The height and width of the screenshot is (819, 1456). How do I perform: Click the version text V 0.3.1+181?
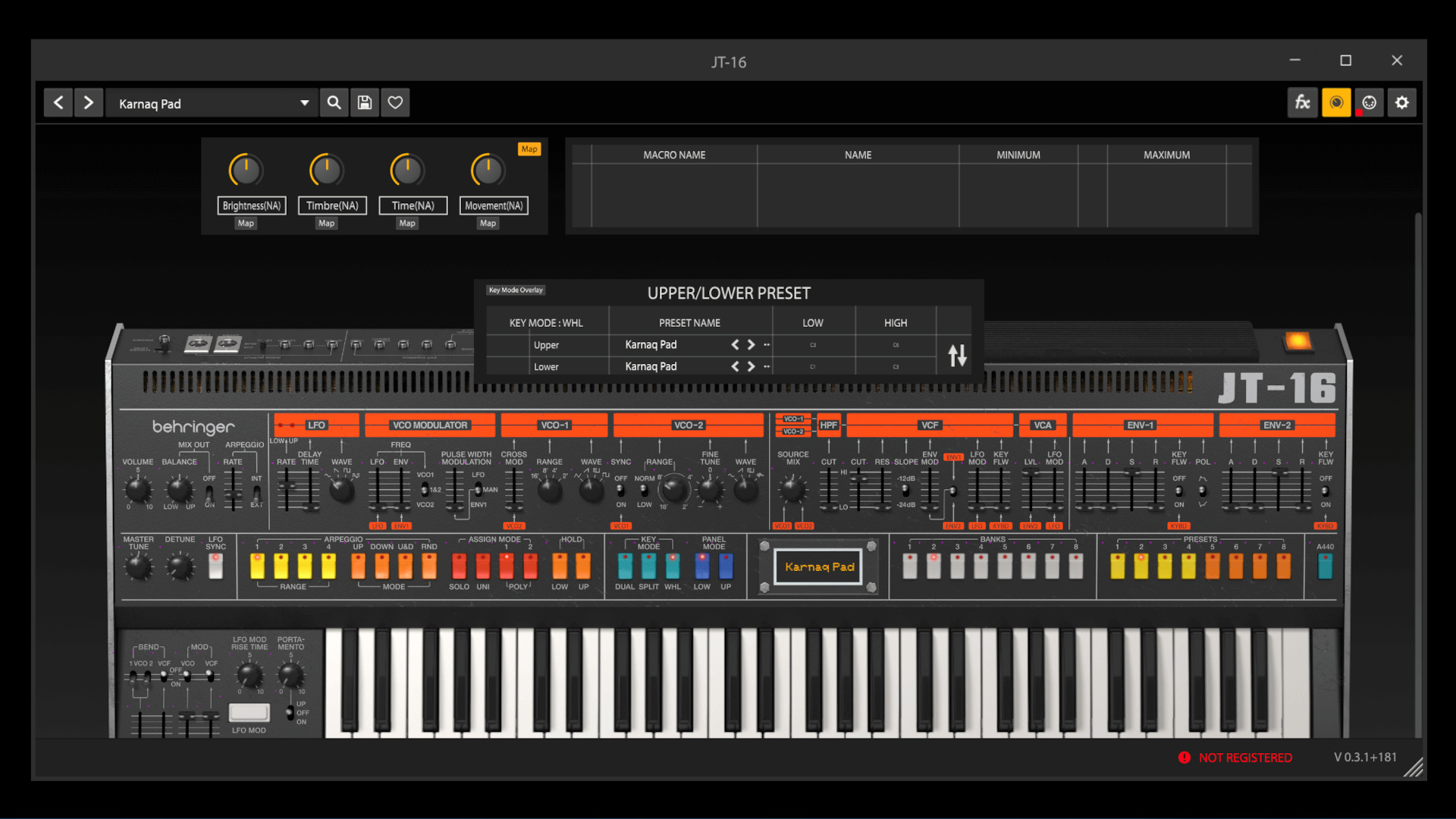click(x=1365, y=757)
